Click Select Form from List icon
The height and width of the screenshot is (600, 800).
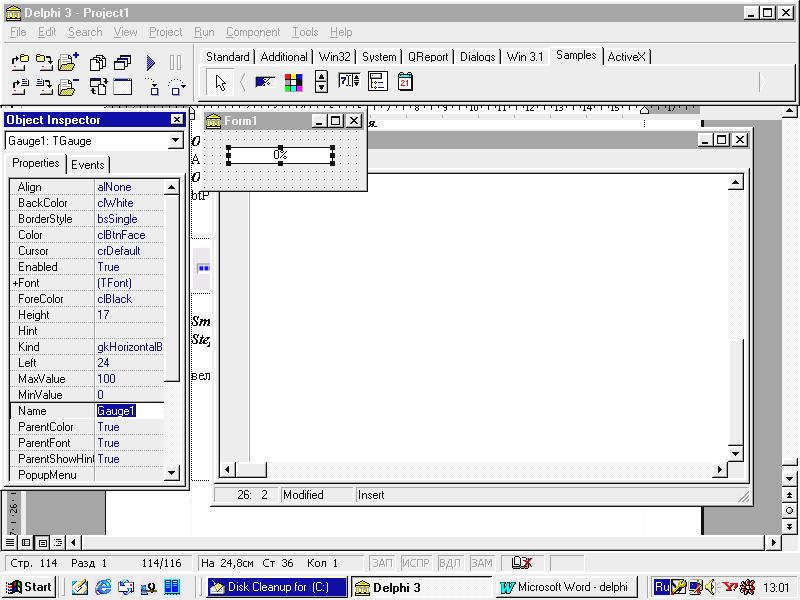point(122,62)
